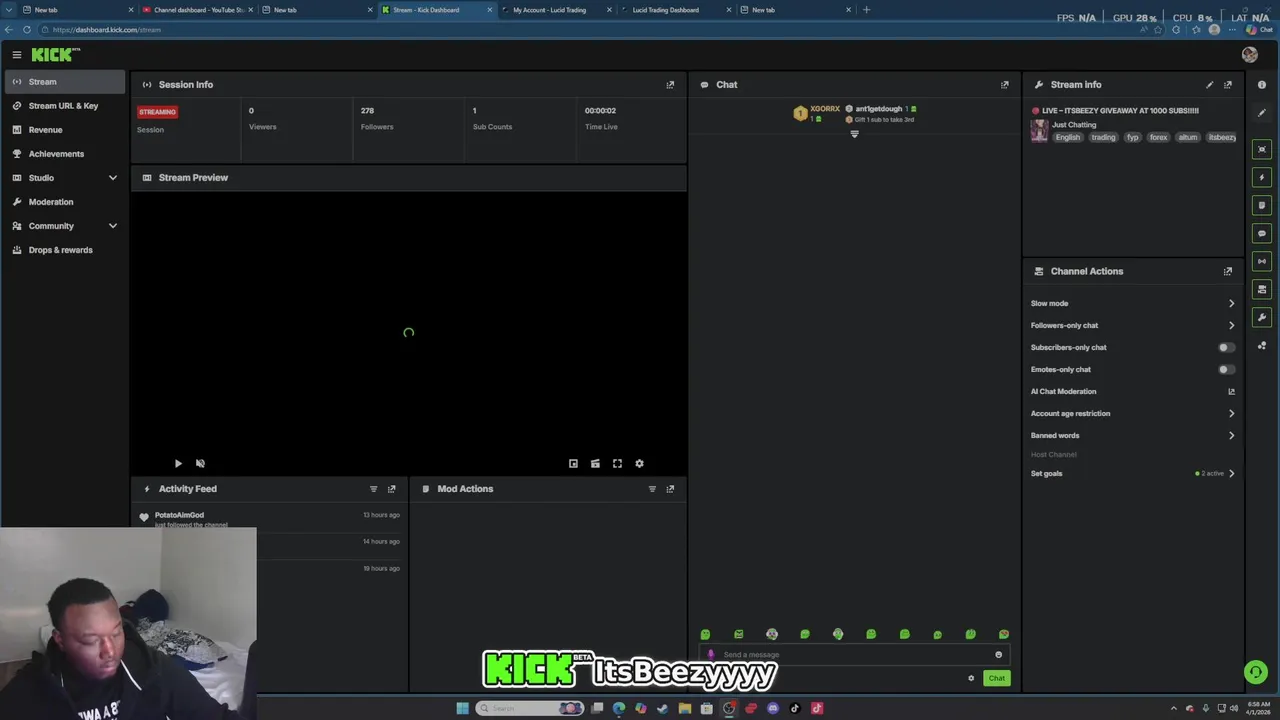The height and width of the screenshot is (720, 1280).
Task: Expand Account age restriction options
Action: (x=1231, y=413)
